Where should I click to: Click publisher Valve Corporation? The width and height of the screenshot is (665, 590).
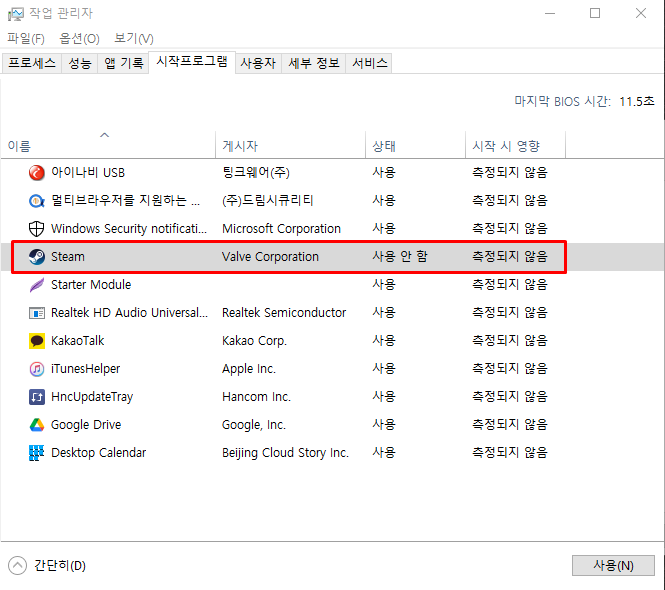(x=270, y=257)
